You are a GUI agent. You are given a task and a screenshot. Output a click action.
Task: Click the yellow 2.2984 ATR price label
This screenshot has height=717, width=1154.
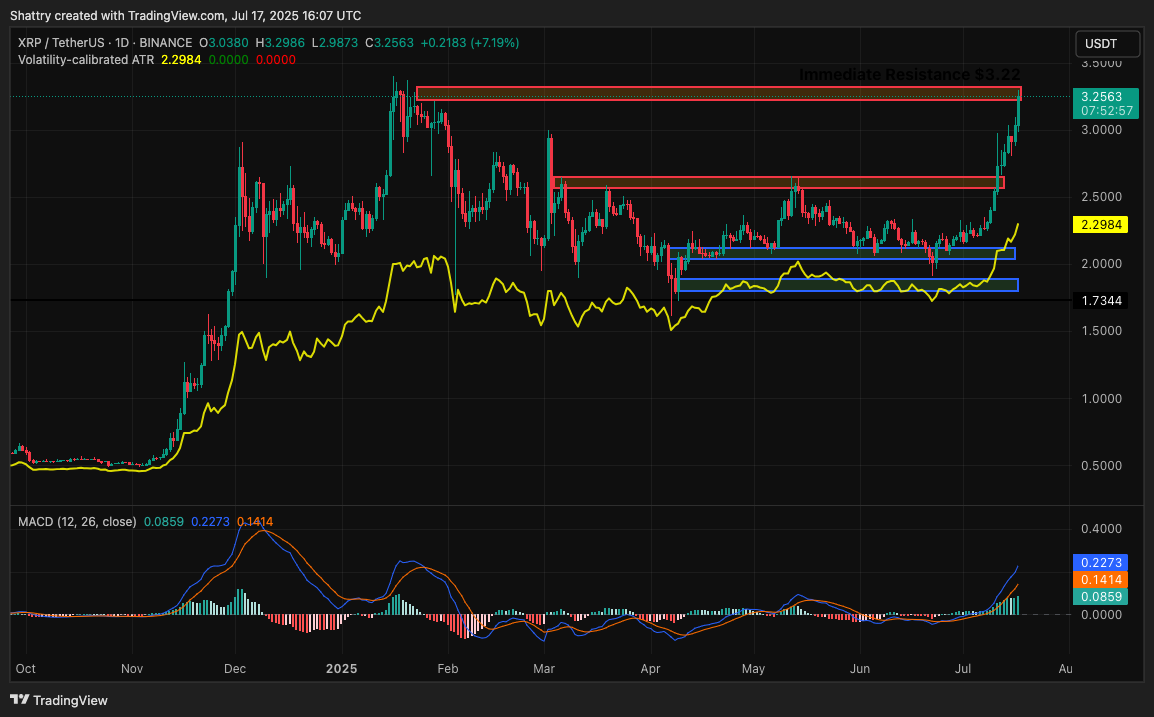(1100, 226)
